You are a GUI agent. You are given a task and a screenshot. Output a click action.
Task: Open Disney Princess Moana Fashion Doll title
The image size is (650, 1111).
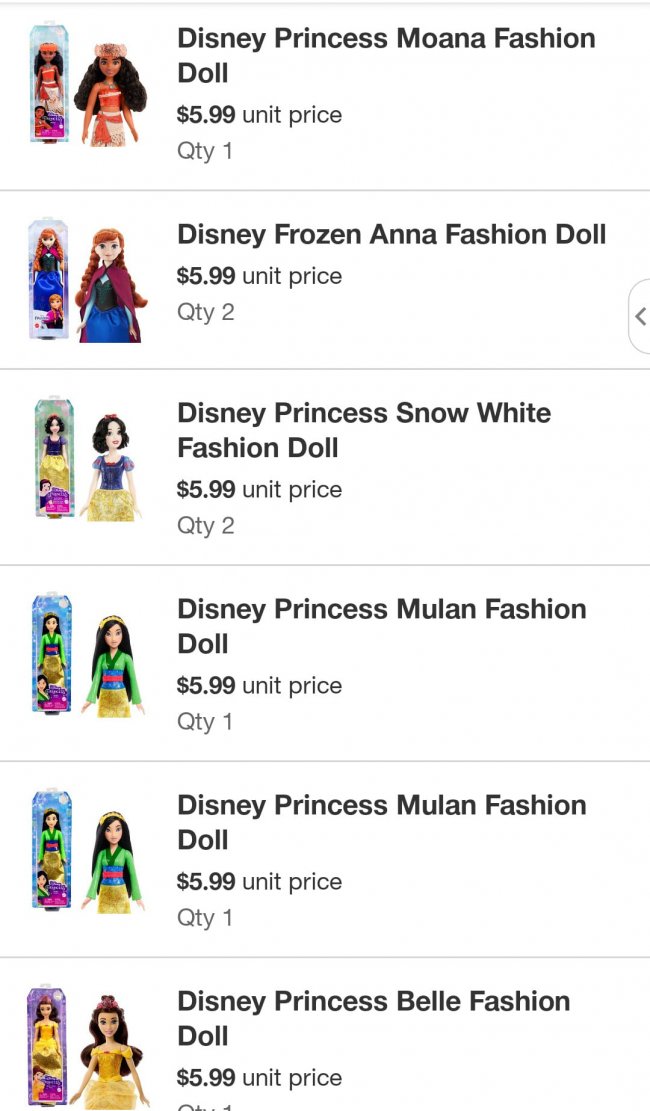[x=385, y=55]
